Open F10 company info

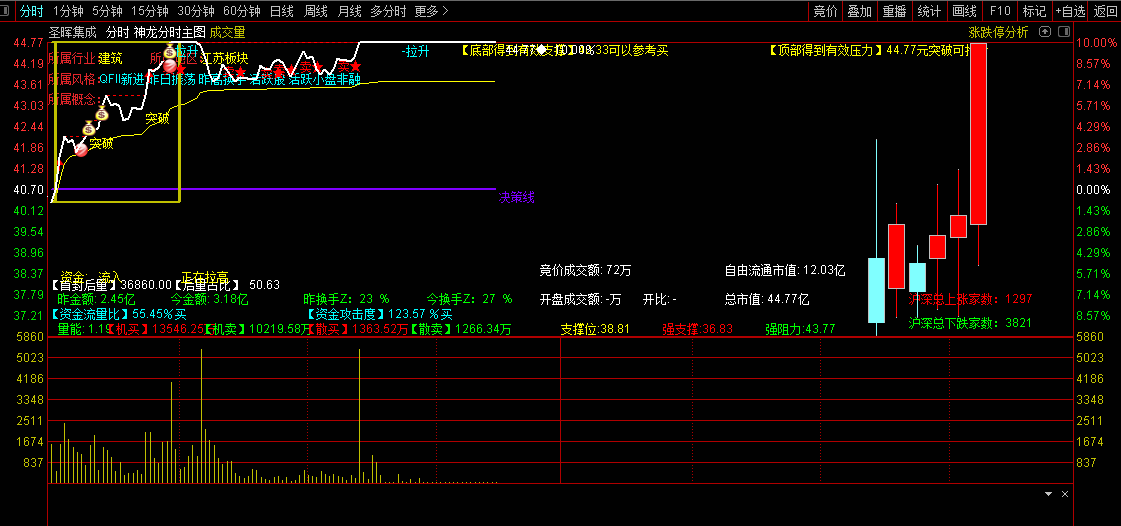pyautogui.click(x=999, y=11)
